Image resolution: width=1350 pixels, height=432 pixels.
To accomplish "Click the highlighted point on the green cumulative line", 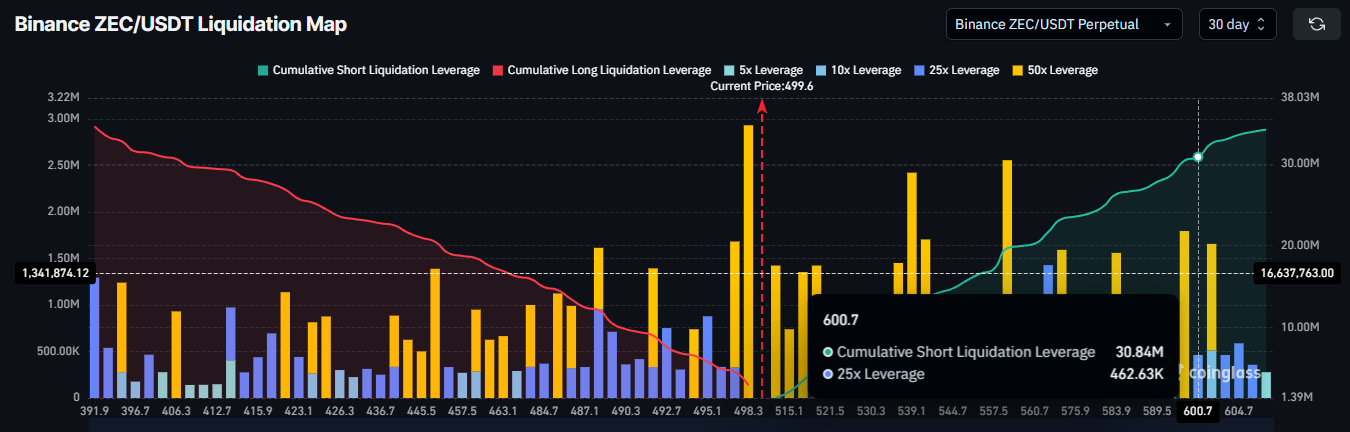I will pos(1198,157).
